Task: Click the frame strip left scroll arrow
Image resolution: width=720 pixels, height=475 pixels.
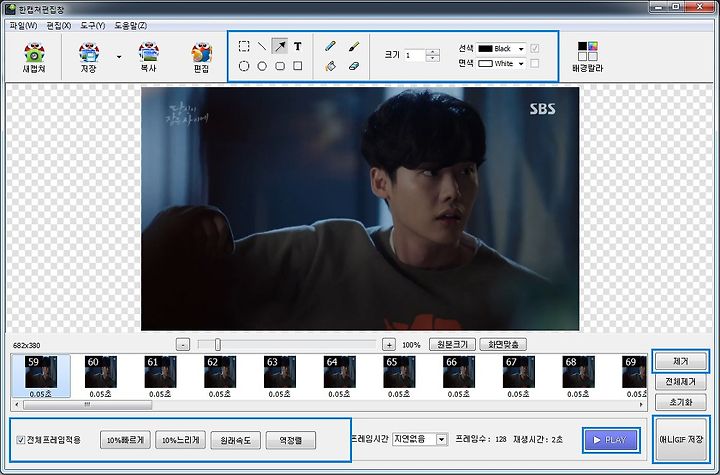Action: click(x=17, y=405)
